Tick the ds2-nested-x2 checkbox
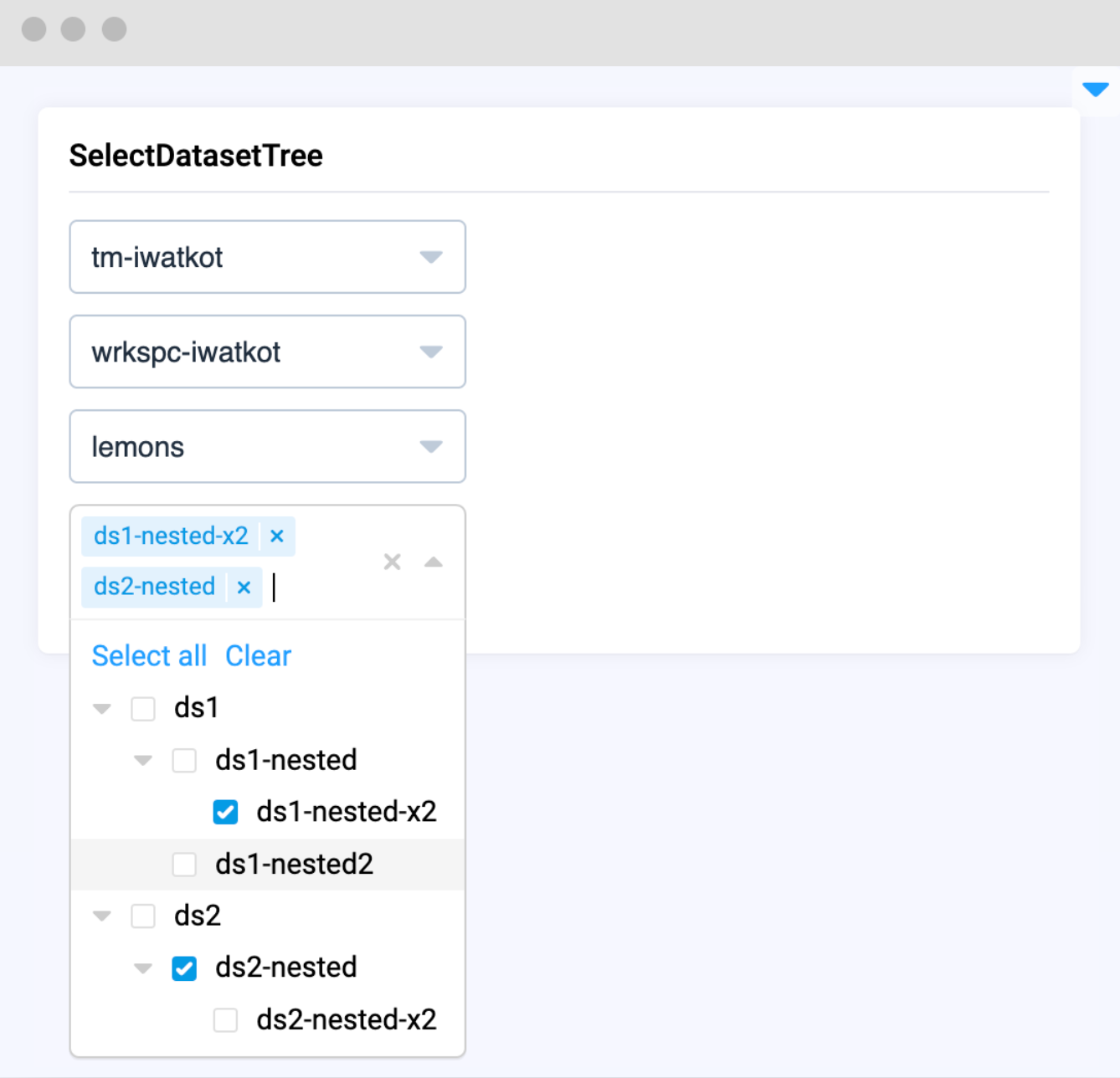The height and width of the screenshot is (1078, 1120). (225, 1020)
